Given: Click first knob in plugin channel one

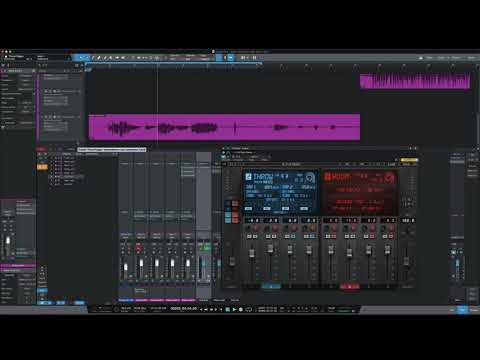Looking at the screenshot, I should (248, 228).
